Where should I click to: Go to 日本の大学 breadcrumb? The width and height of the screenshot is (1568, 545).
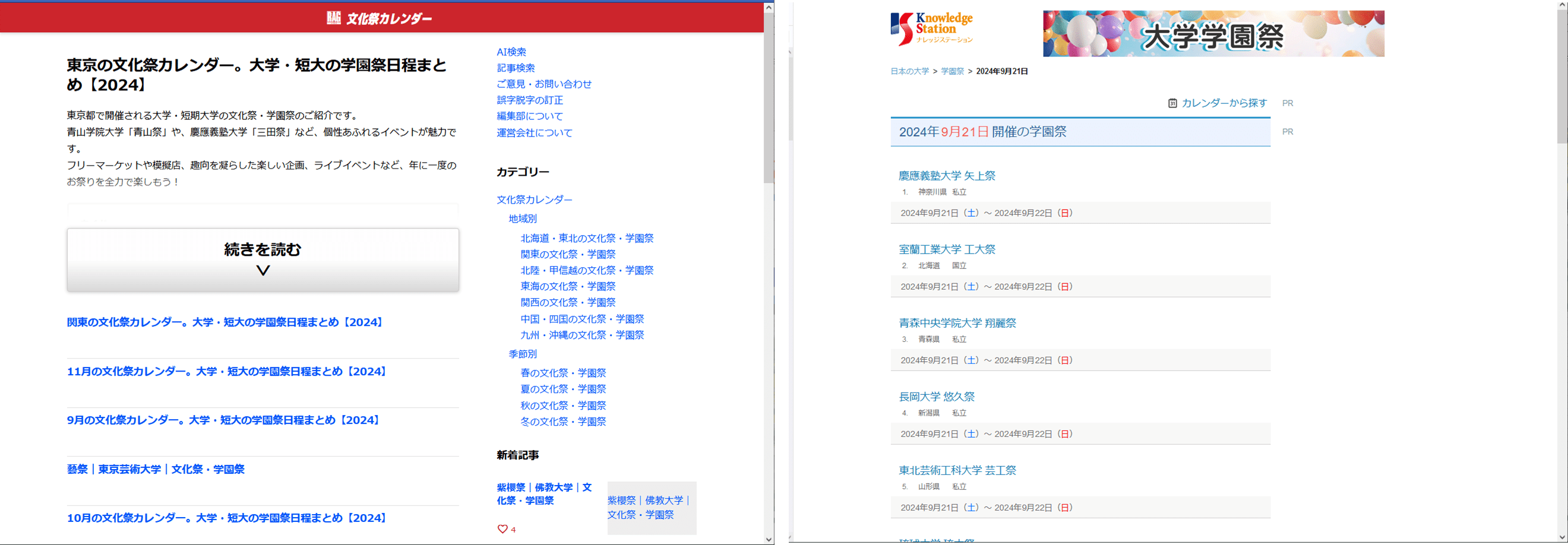point(909,71)
